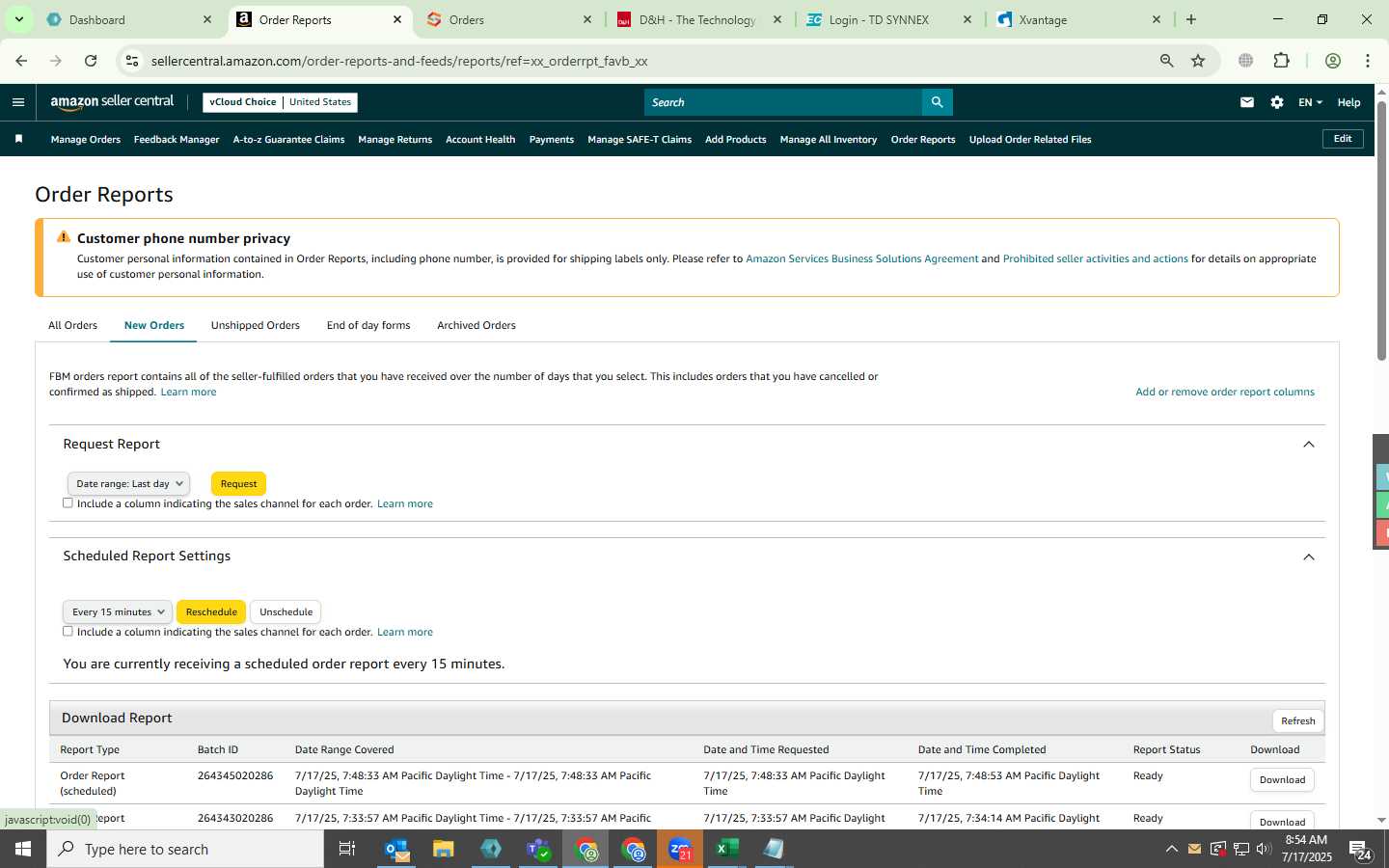
Task: Open the hamburger navigation menu
Action: (x=18, y=102)
